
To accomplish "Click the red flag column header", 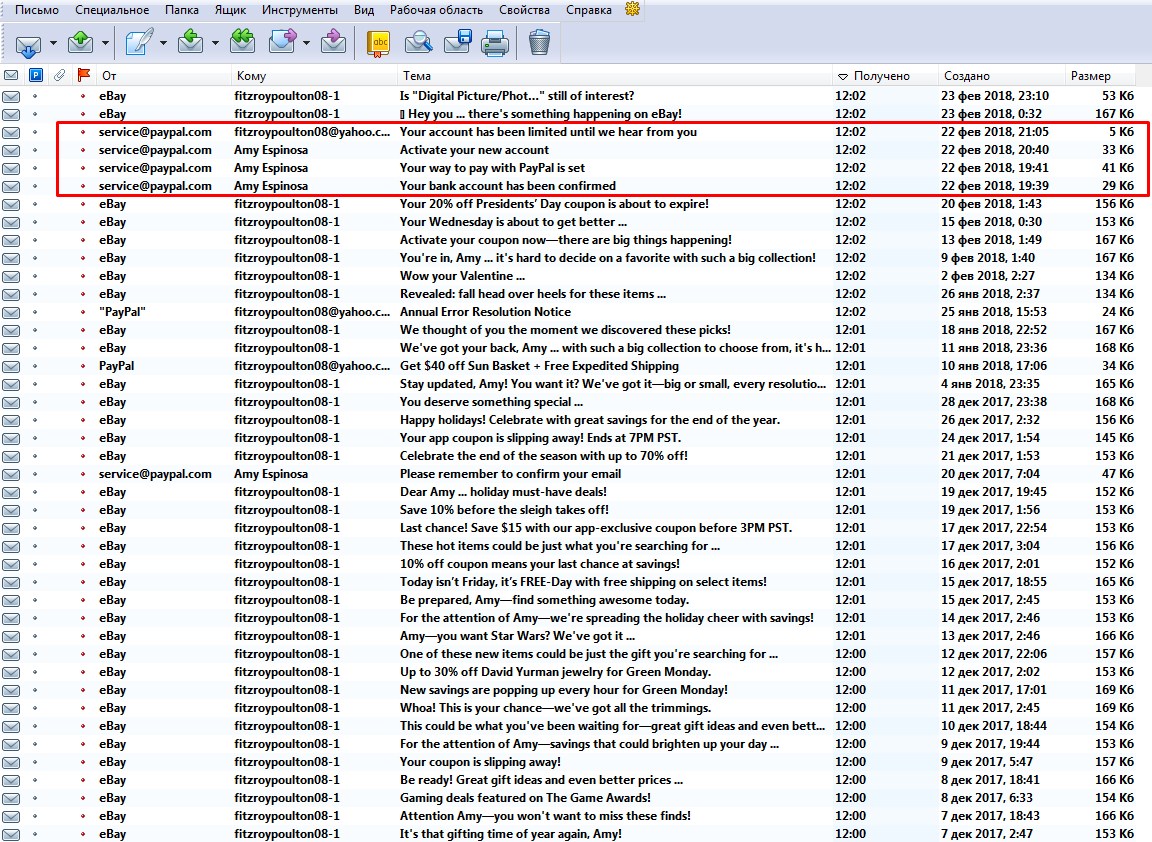I will tap(84, 75).
